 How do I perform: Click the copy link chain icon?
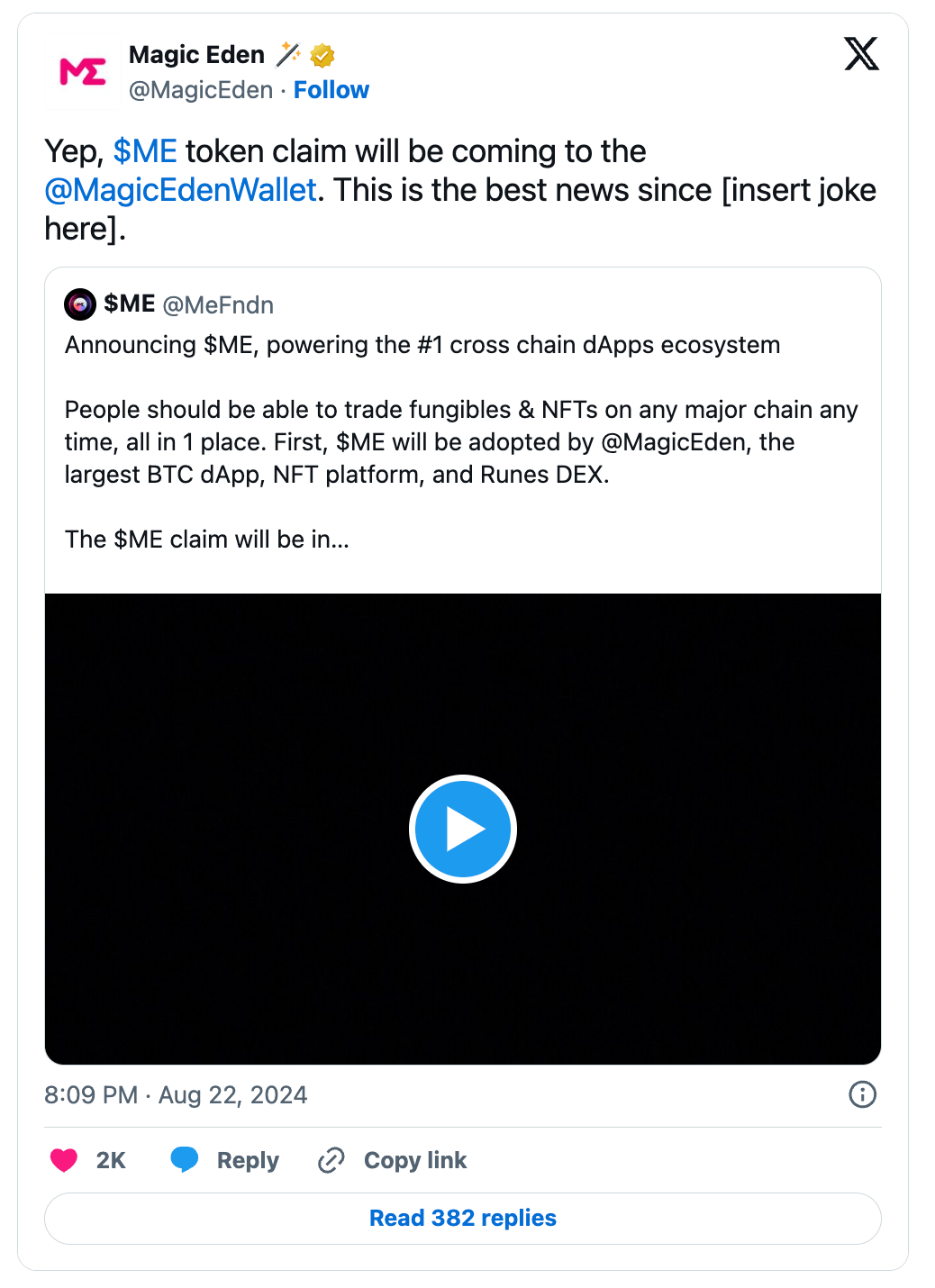[331, 1160]
